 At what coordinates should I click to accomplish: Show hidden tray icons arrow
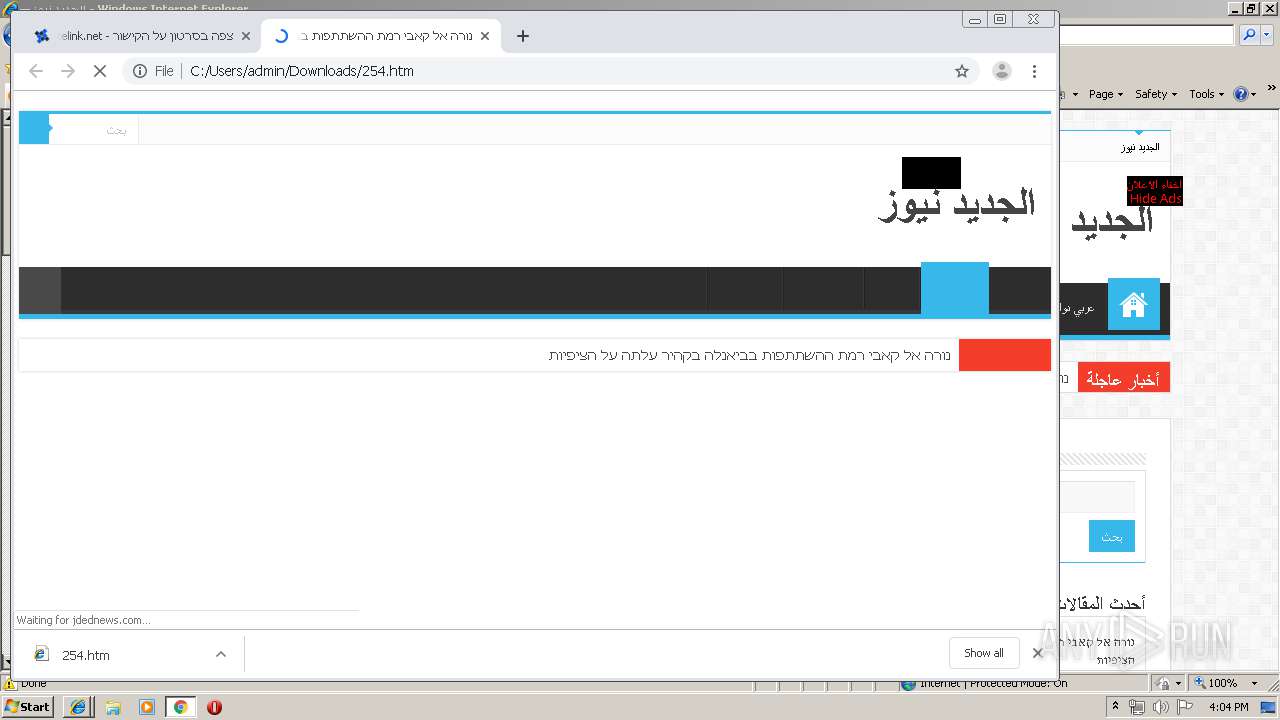click(x=1116, y=707)
